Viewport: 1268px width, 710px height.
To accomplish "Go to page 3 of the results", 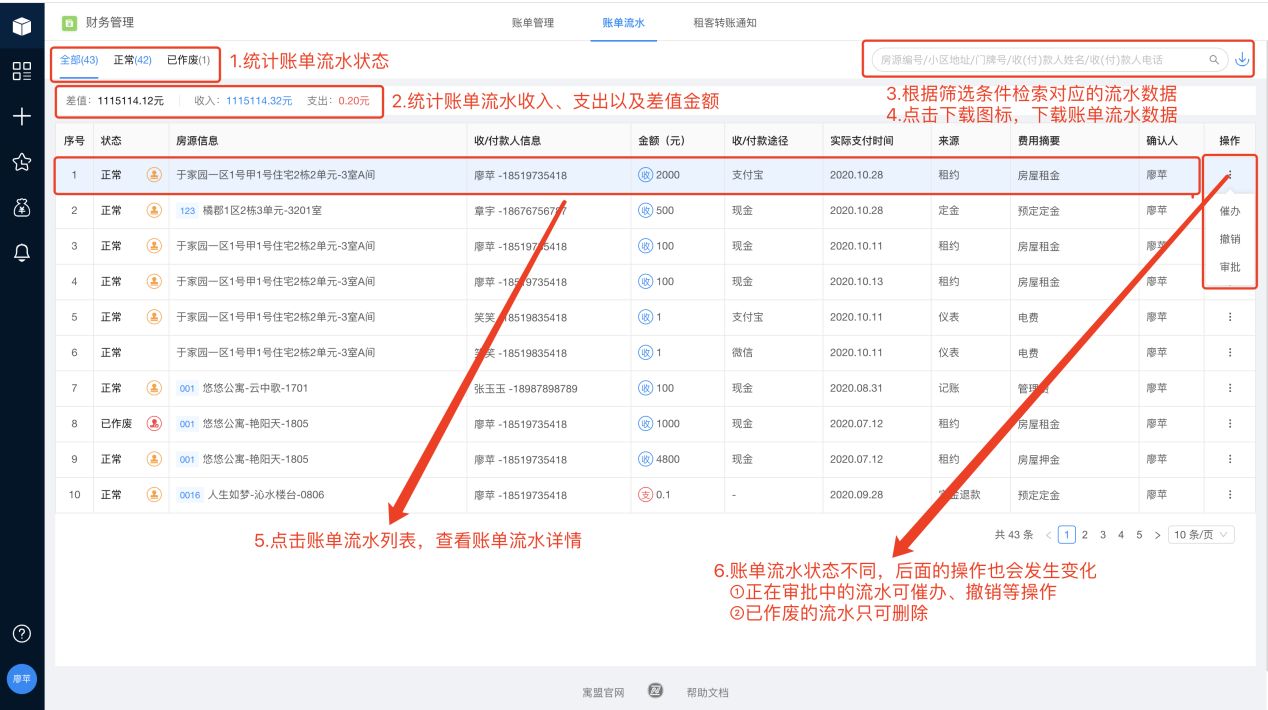I will (x=1103, y=535).
